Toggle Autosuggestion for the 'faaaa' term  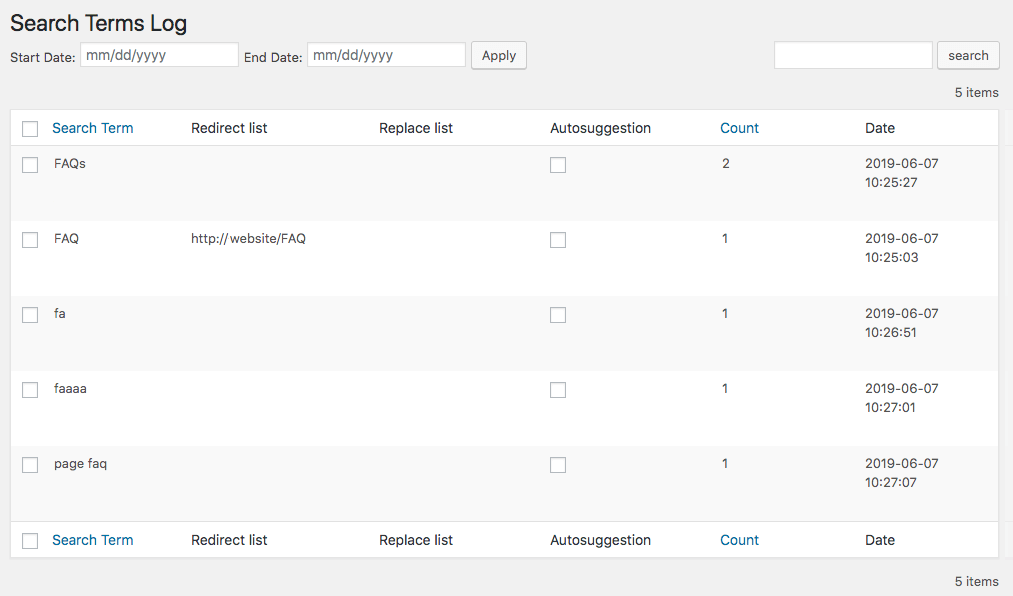pyautogui.click(x=558, y=390)
